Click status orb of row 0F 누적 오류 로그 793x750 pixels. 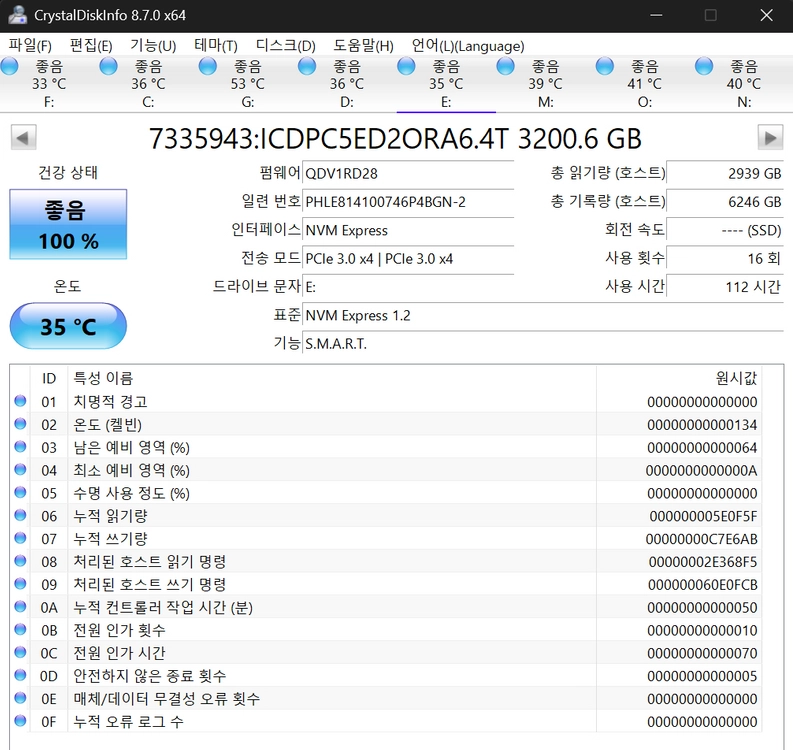tap(20, 720)
